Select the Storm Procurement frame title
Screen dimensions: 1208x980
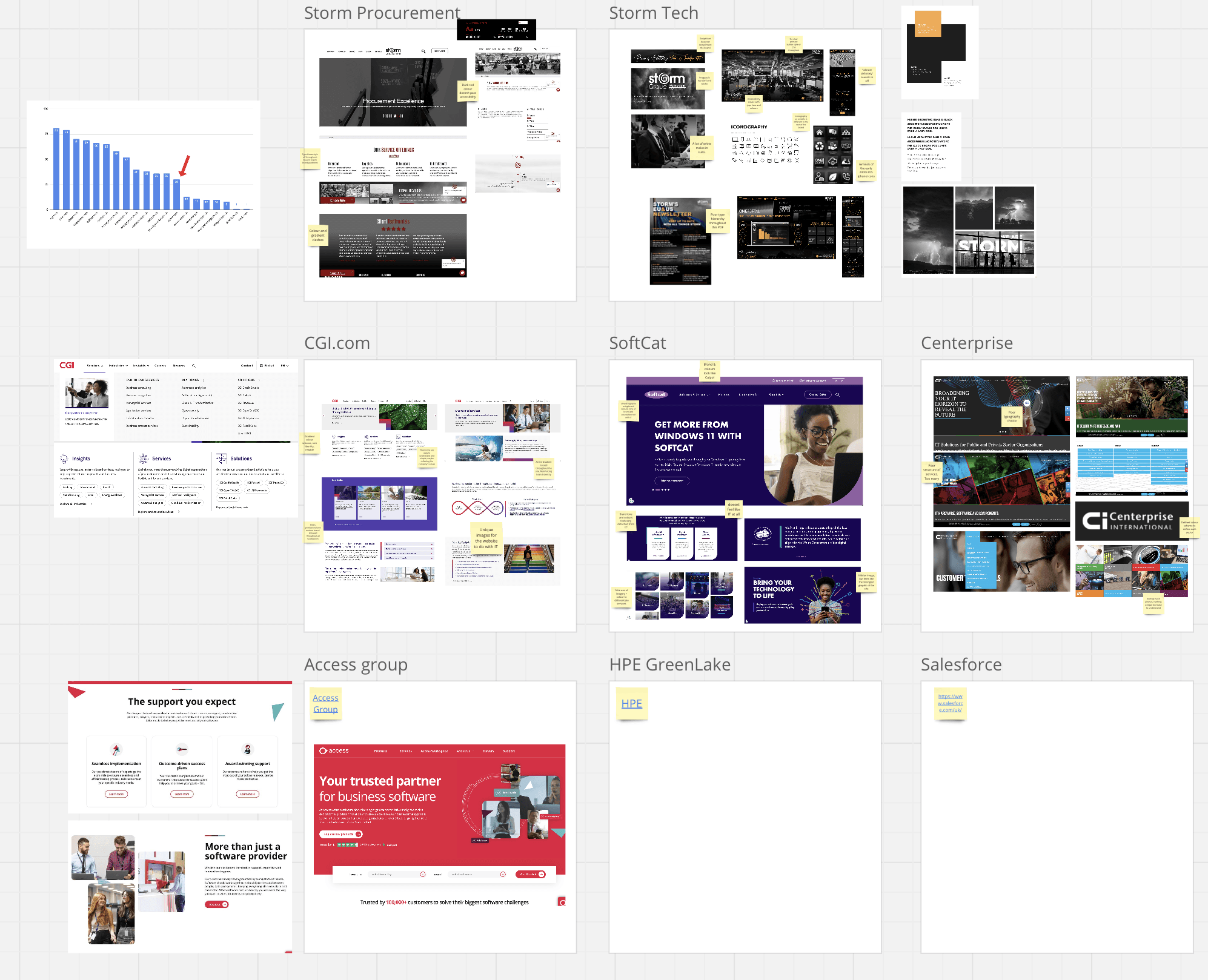click(382, 13)
